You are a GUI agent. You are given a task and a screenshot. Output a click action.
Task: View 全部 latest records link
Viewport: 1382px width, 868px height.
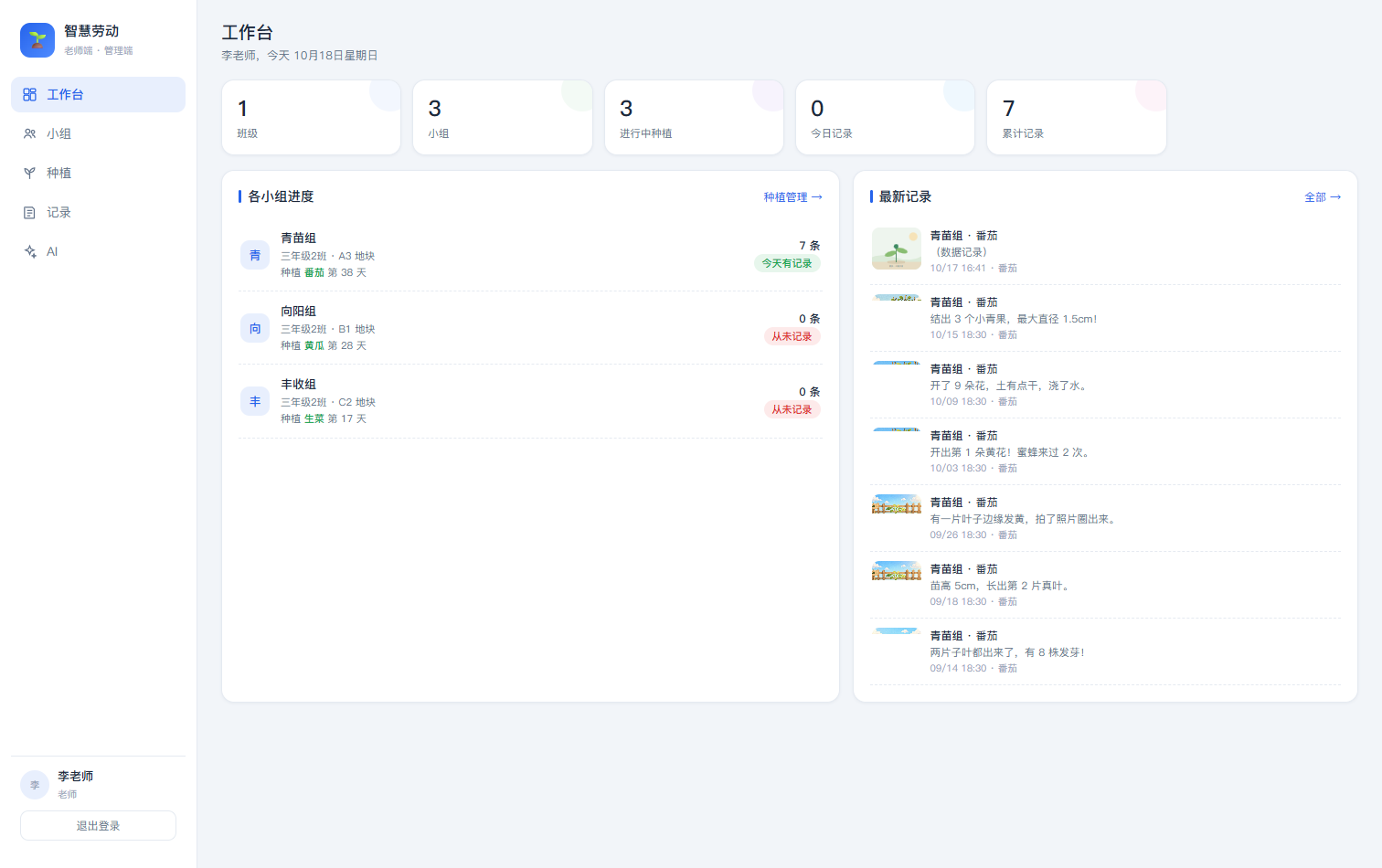tap(1323, 197)
